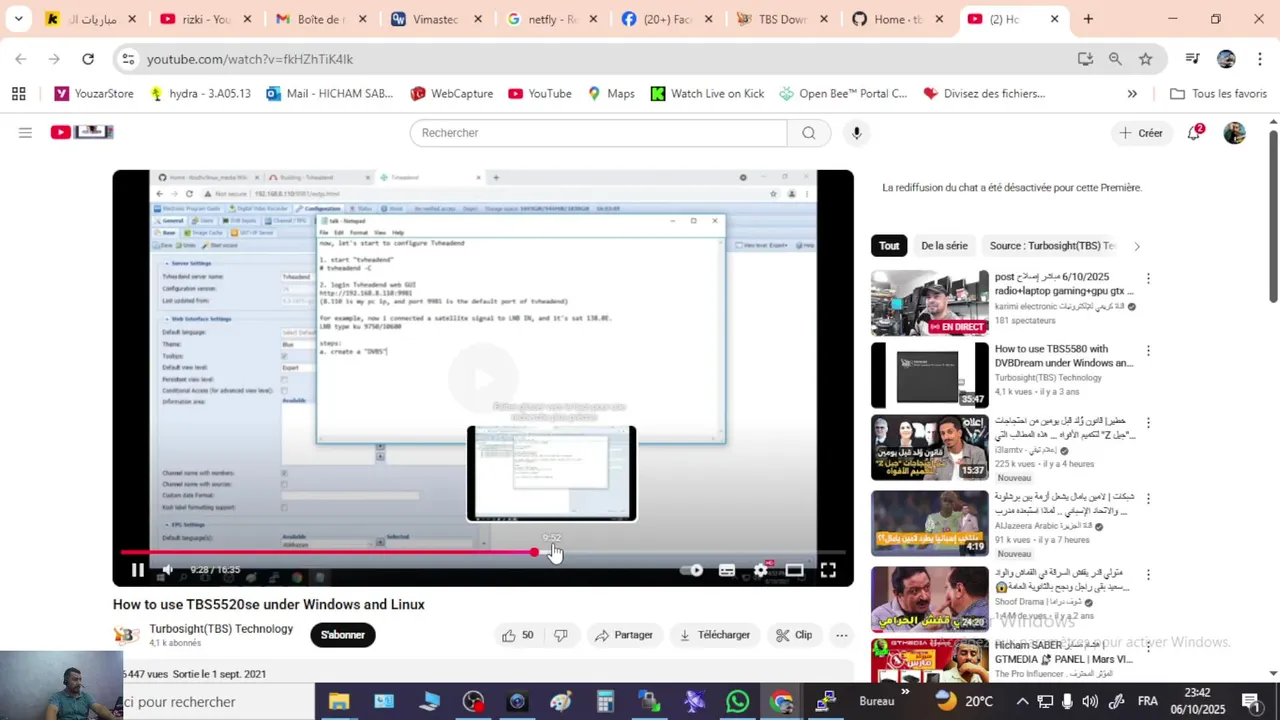Open options for the karimi electronic live video
Image resolution: width=1280 pixels, height=720 pixels.
[1148, 279]
